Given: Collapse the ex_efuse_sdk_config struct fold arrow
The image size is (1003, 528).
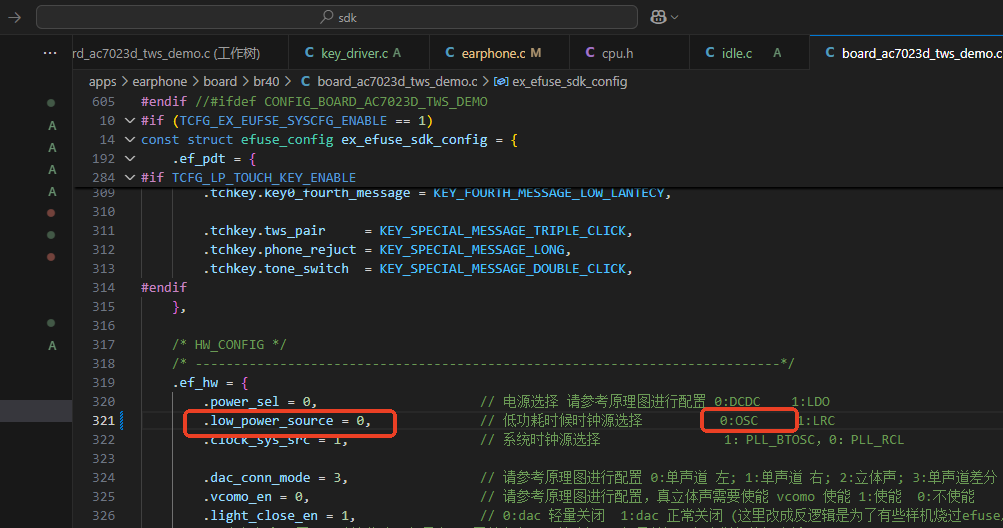Looking at the screenshot, I should [130, 140].
